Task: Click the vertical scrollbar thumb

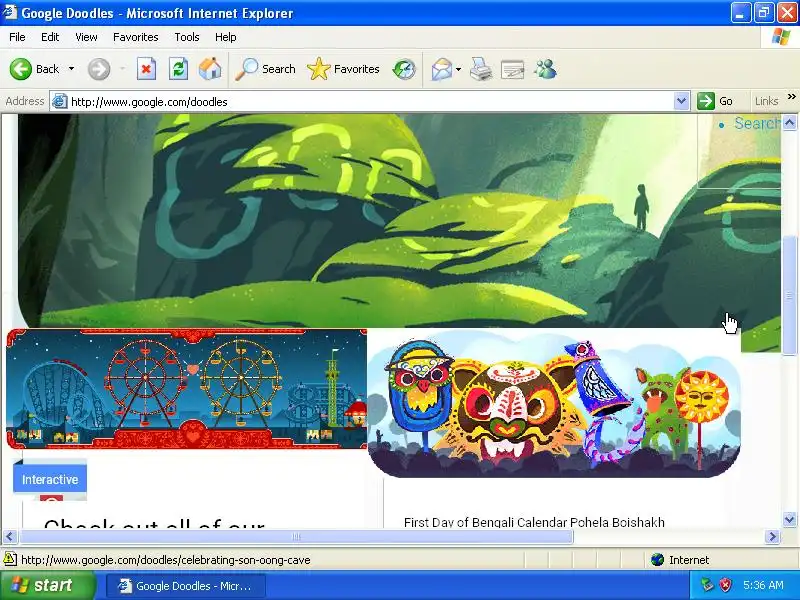Action: click(x=789, y=296)
